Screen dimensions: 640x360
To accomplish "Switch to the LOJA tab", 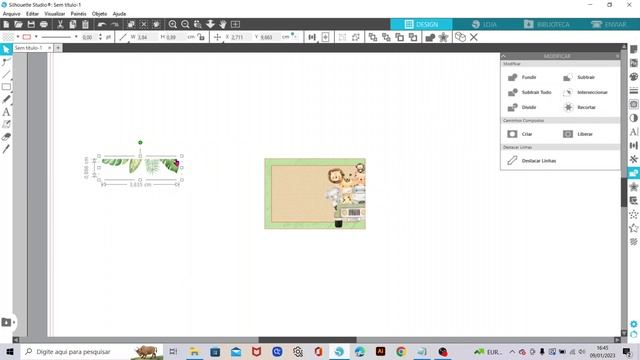I will tap(484, 24).
